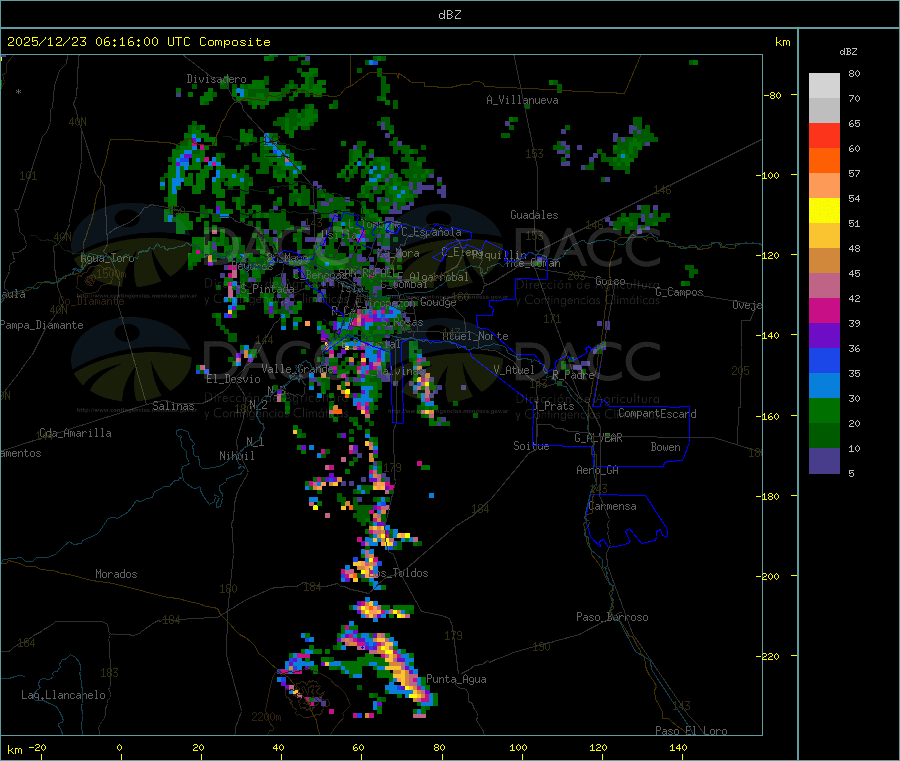Viewport: 900px width, 761px height.
Task: Click the G_ALVEAR label
Action: (x=598, y=438)
